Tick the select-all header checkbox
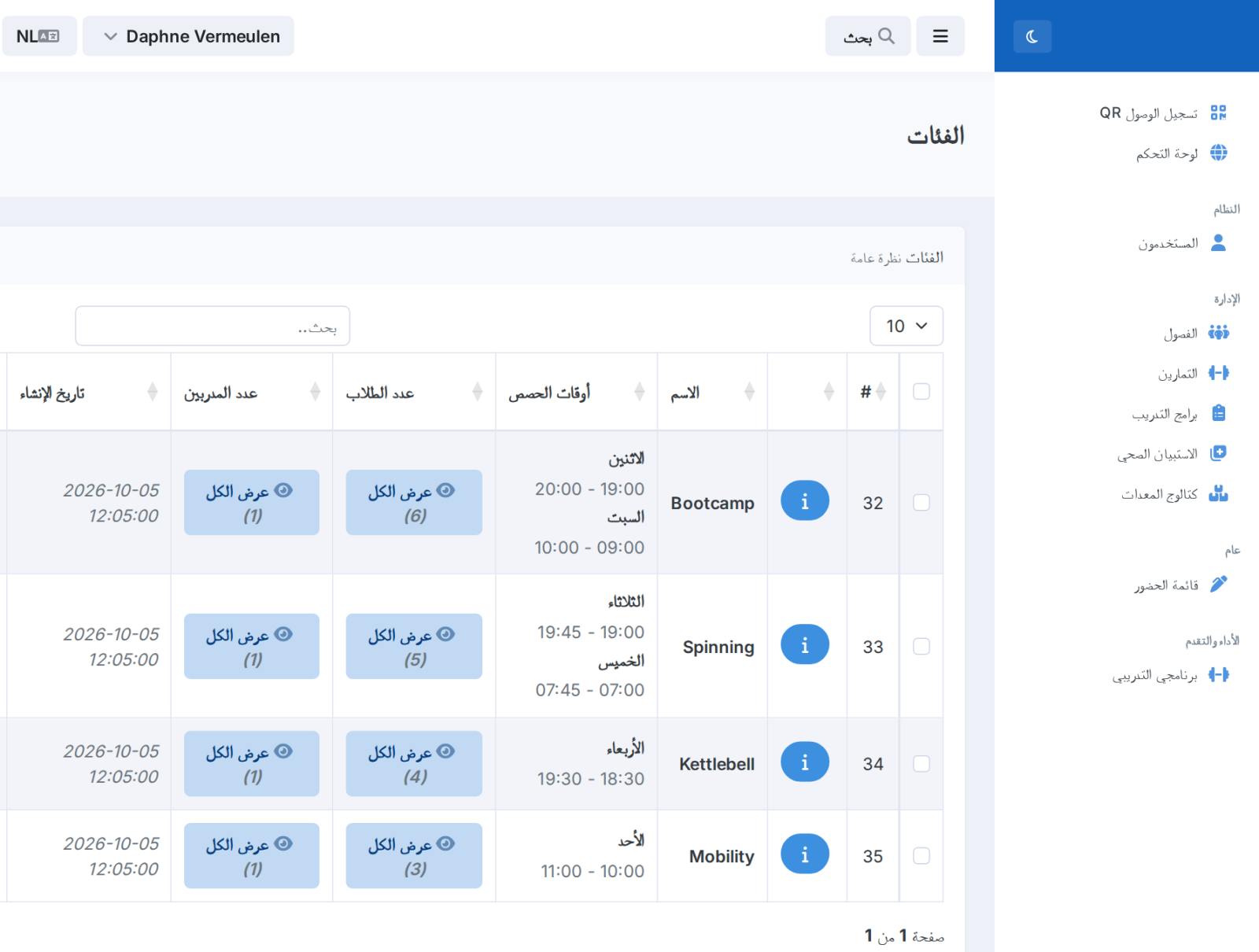1259x952 pixels. 921,391
